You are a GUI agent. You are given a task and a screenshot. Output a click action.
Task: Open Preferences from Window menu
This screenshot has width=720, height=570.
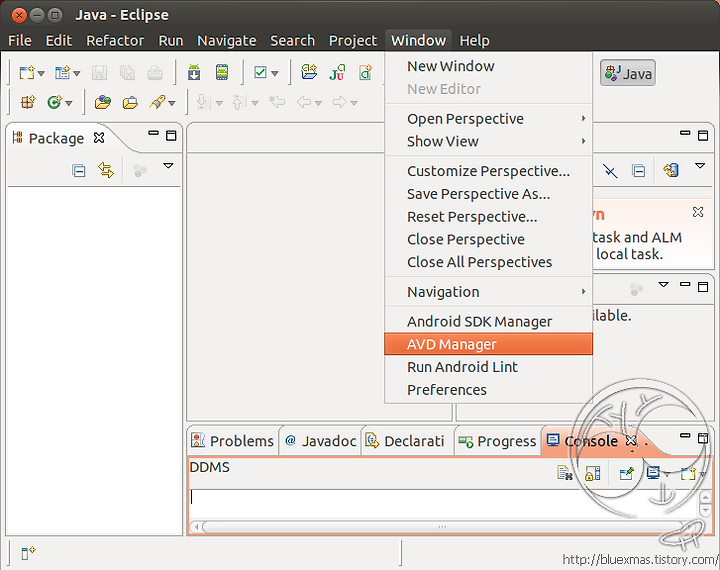click(x=489, y=390)
